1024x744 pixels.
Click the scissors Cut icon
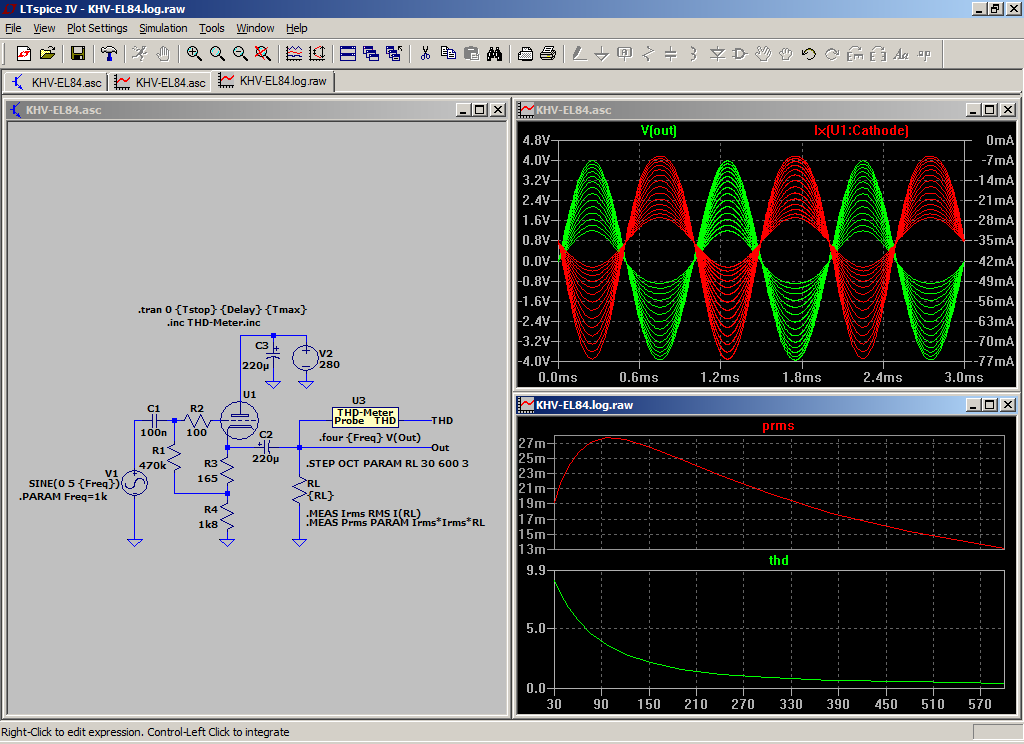pos(425,54)
